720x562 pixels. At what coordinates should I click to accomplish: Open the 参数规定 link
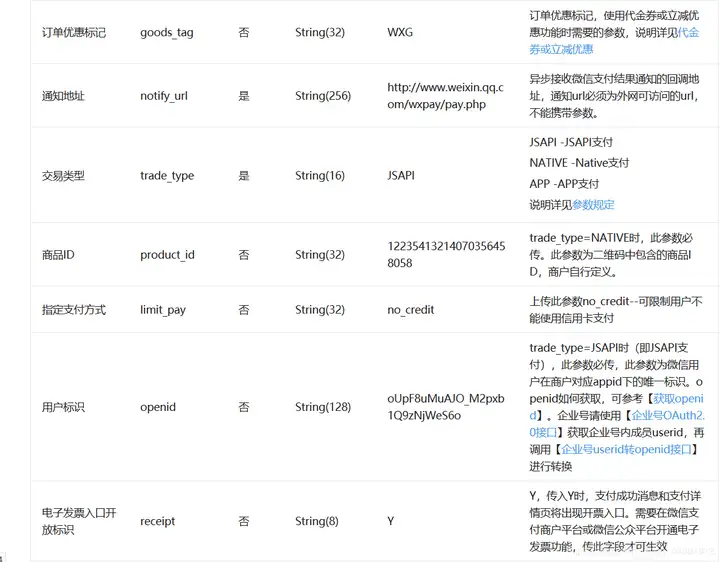[x=593, y=205]
